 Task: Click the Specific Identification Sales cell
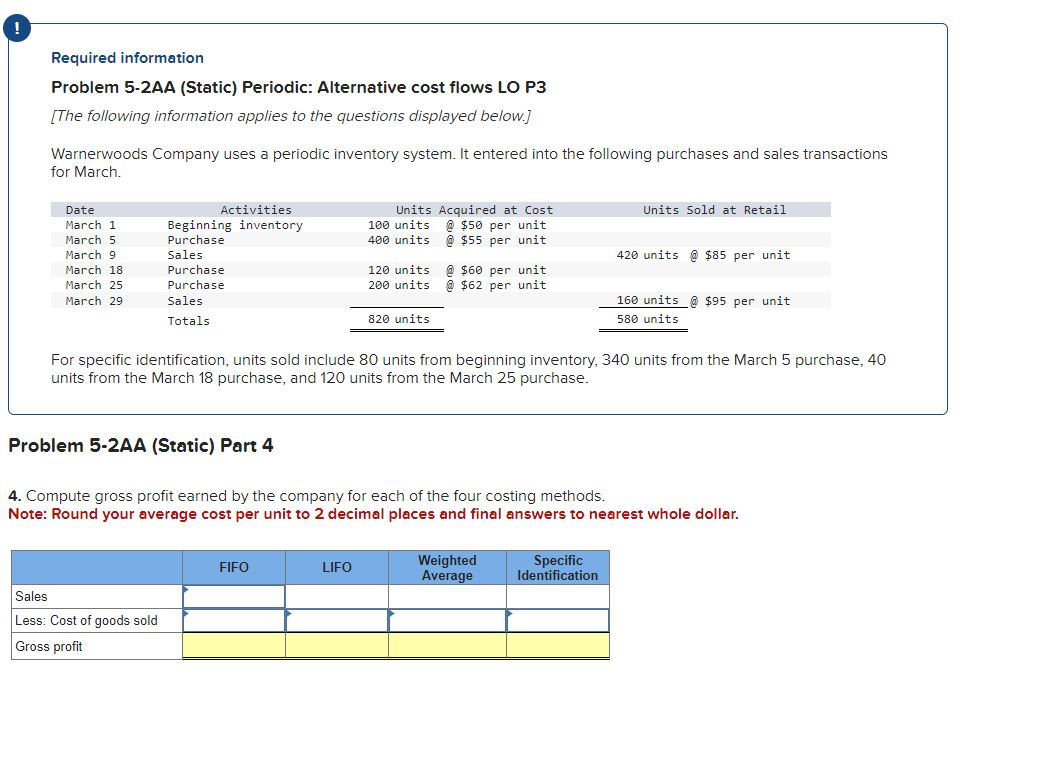click(x=558, y=596)
